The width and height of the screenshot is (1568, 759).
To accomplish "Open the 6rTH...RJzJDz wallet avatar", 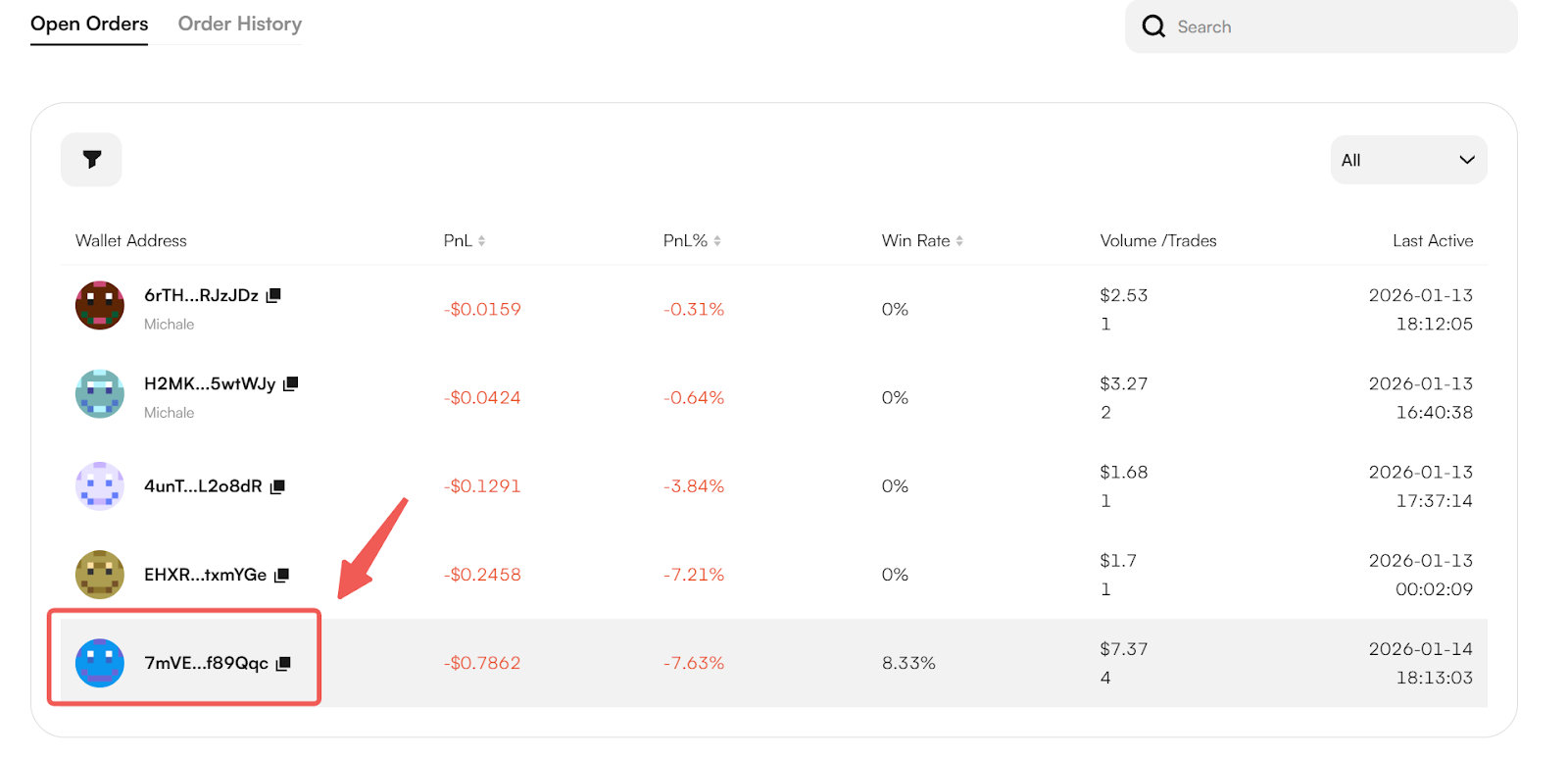I will click(x=100, y=306).
